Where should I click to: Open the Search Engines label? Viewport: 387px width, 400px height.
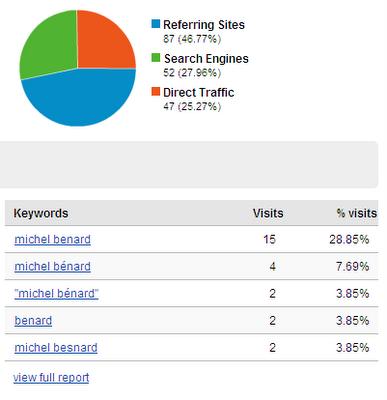click(x=206, y=59)
